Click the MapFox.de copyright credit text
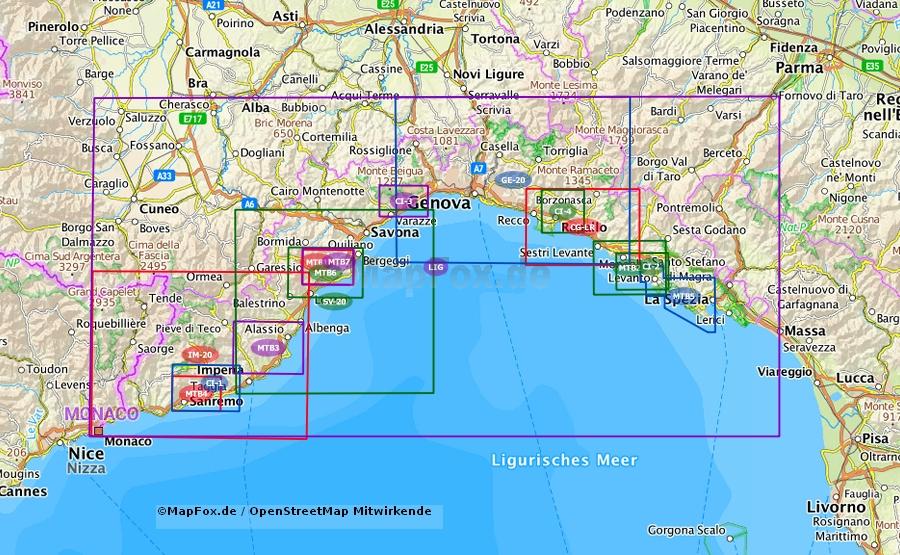This screenshot has width=900, height=555. 198,511
